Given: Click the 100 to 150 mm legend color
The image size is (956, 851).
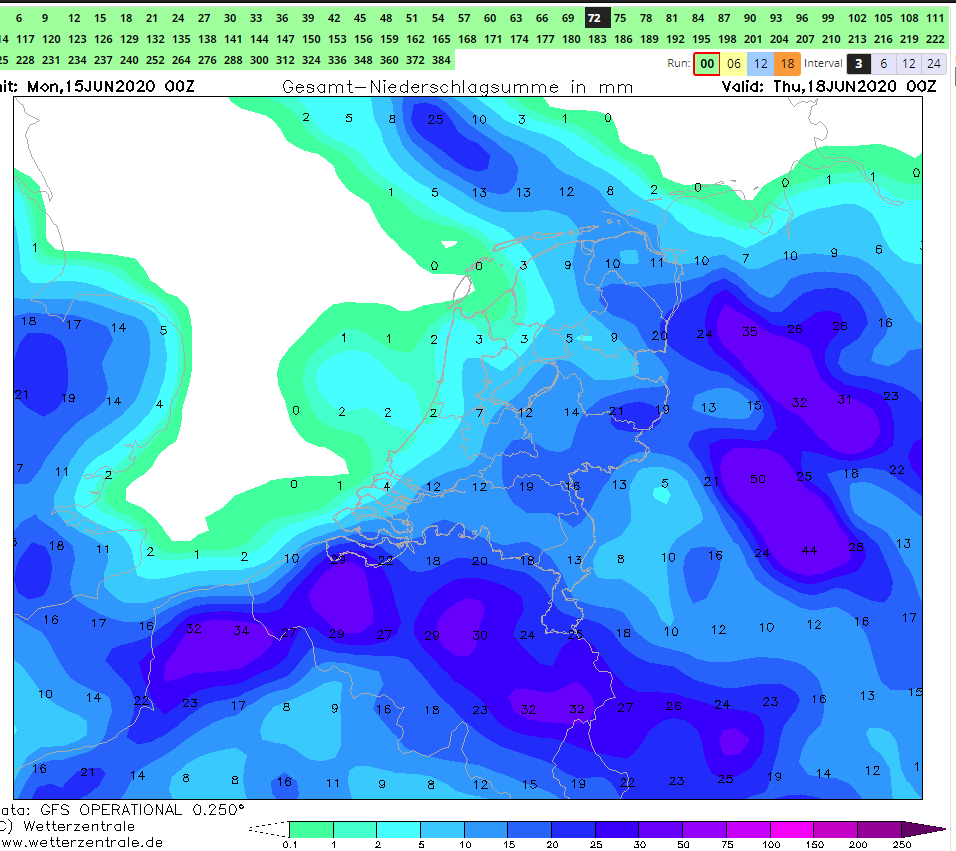Looking at the screenshot, I should click(791, 830).
